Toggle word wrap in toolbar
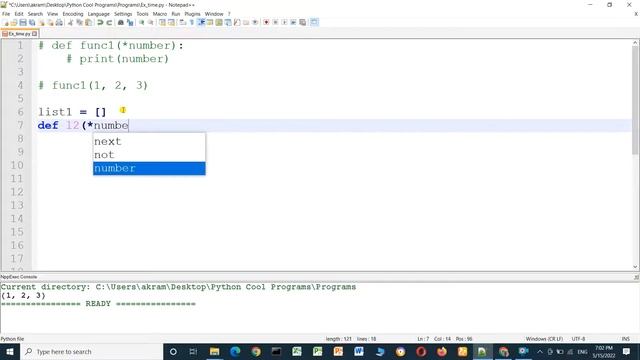 (182, 22)
